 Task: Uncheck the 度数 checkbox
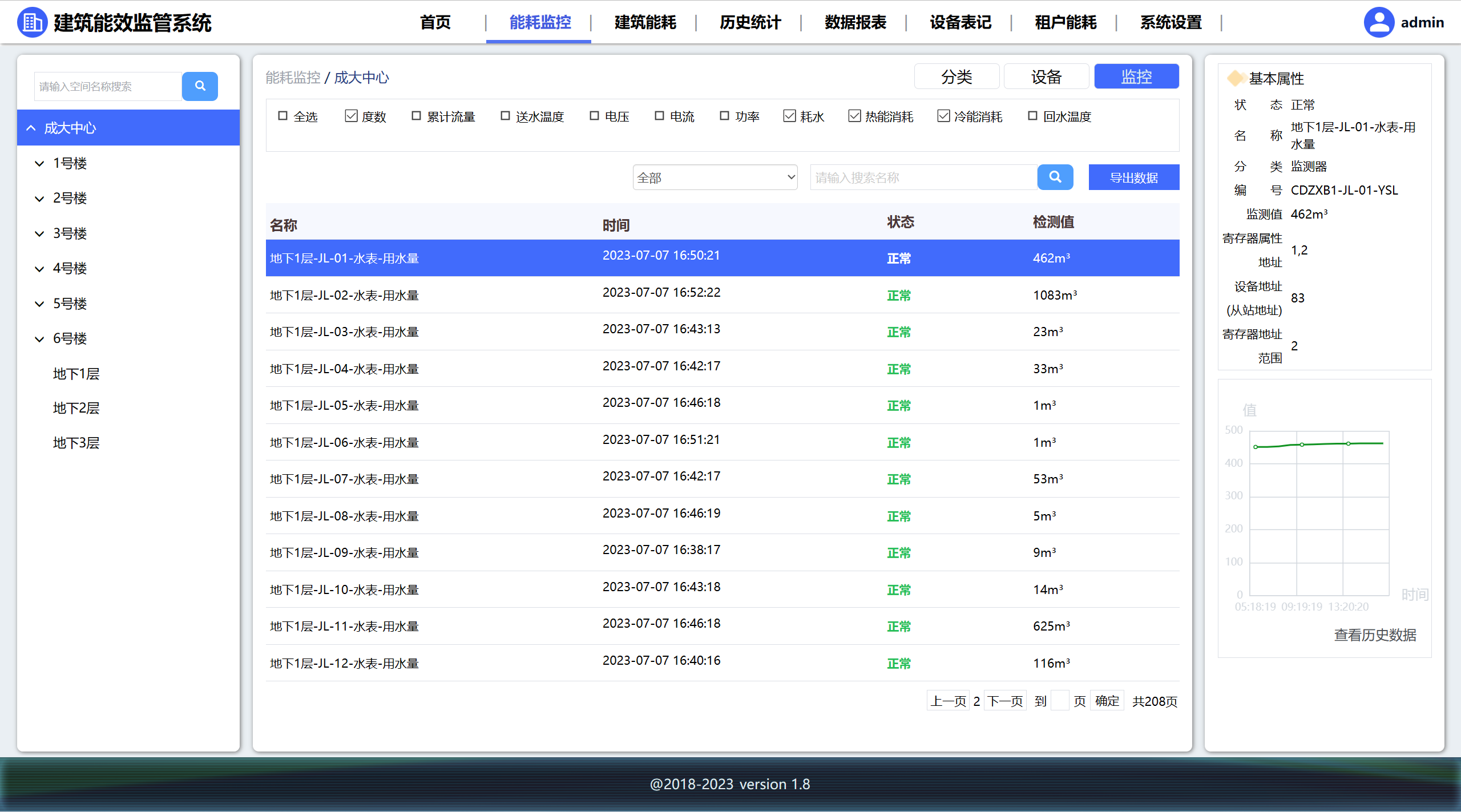[x=351, y=116]
